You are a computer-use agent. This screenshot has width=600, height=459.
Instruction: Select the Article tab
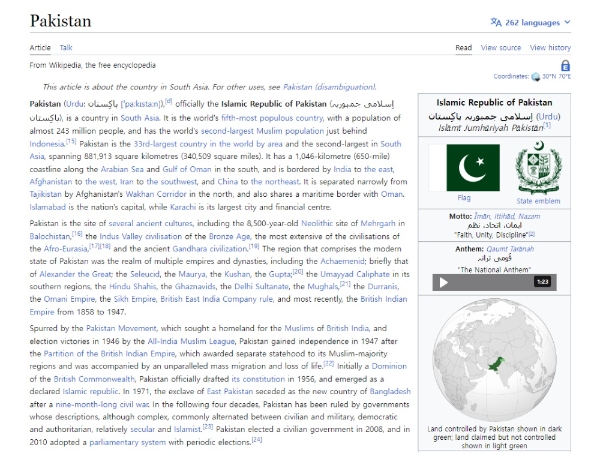(40, 47)
